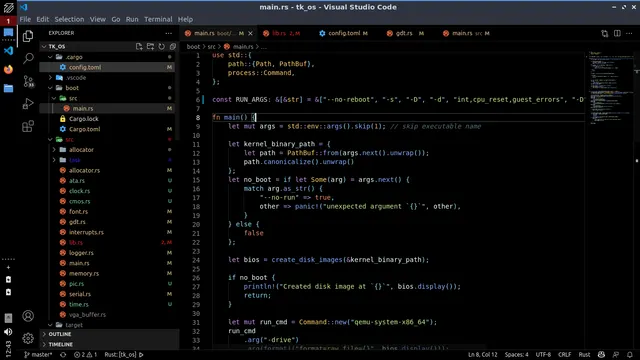Open Cargo.lock in explorer
Image resolution: width=640 pixels, height=360 pixels.
coord(108,119)
